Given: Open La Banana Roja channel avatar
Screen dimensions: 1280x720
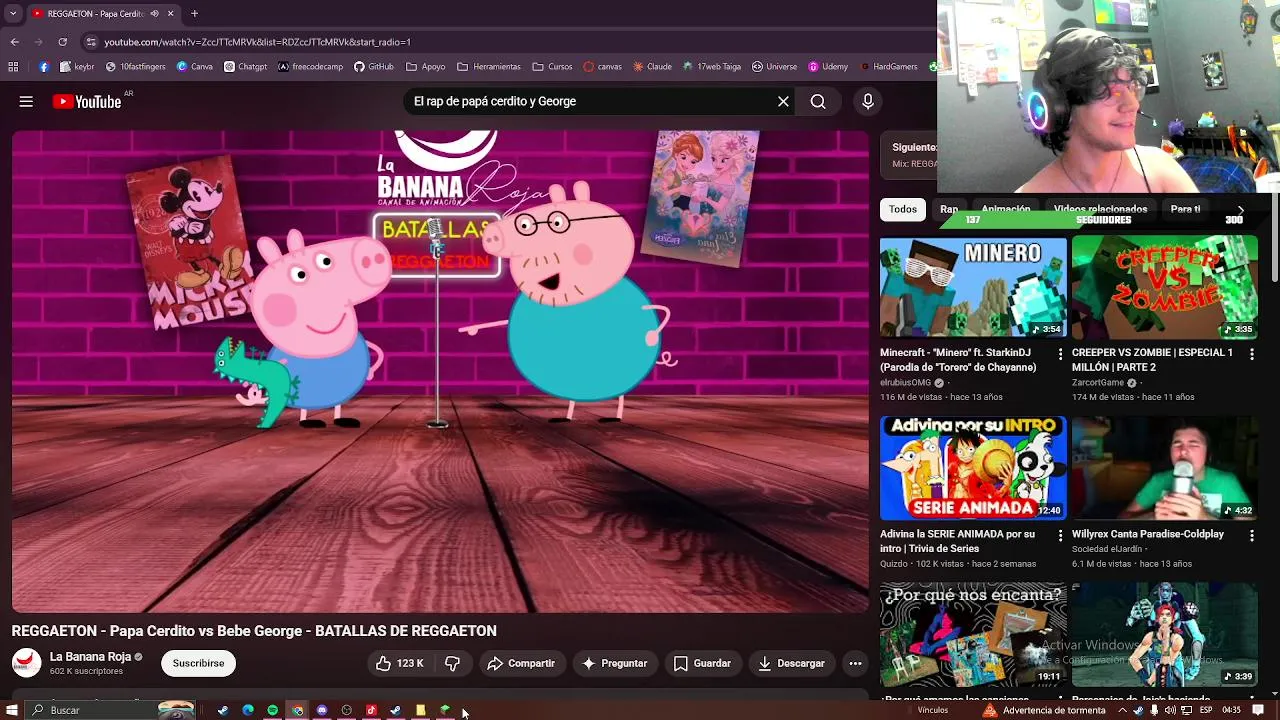Looking at the screenshot, I should click(26, 663).
